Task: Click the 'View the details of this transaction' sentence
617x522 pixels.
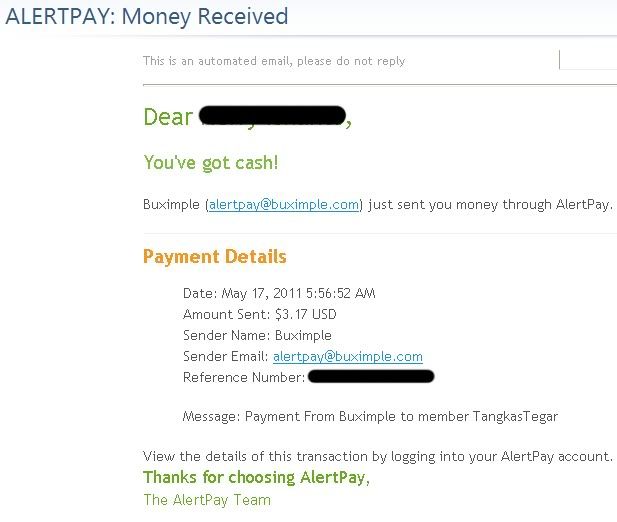Action: pyautogui.click(x=378, y=457)
